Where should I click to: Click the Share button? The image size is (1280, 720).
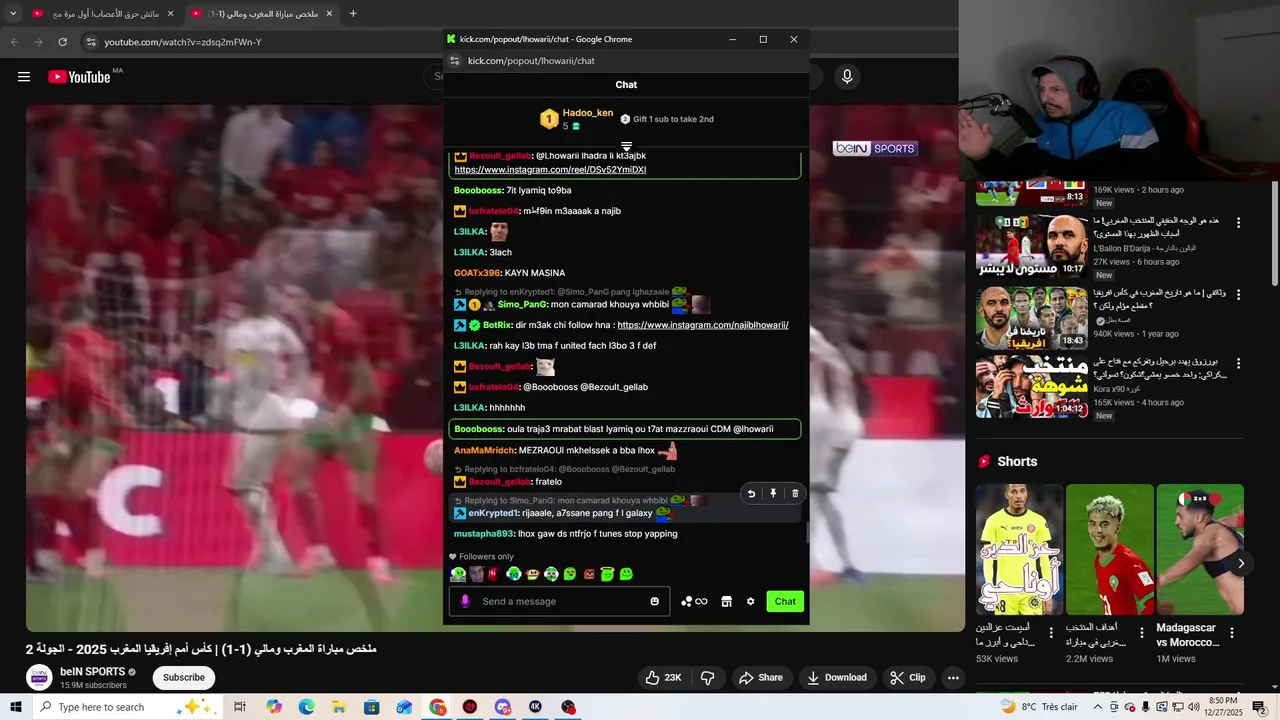[761, 677]
